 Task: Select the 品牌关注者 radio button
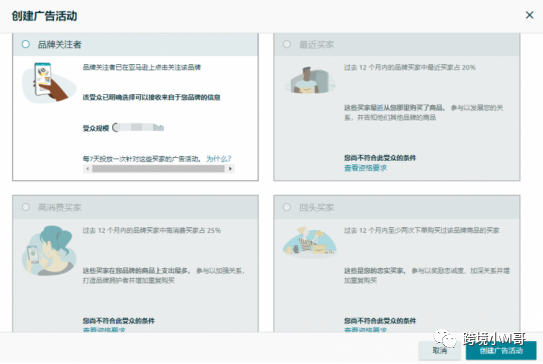click(x=26, y=44)
